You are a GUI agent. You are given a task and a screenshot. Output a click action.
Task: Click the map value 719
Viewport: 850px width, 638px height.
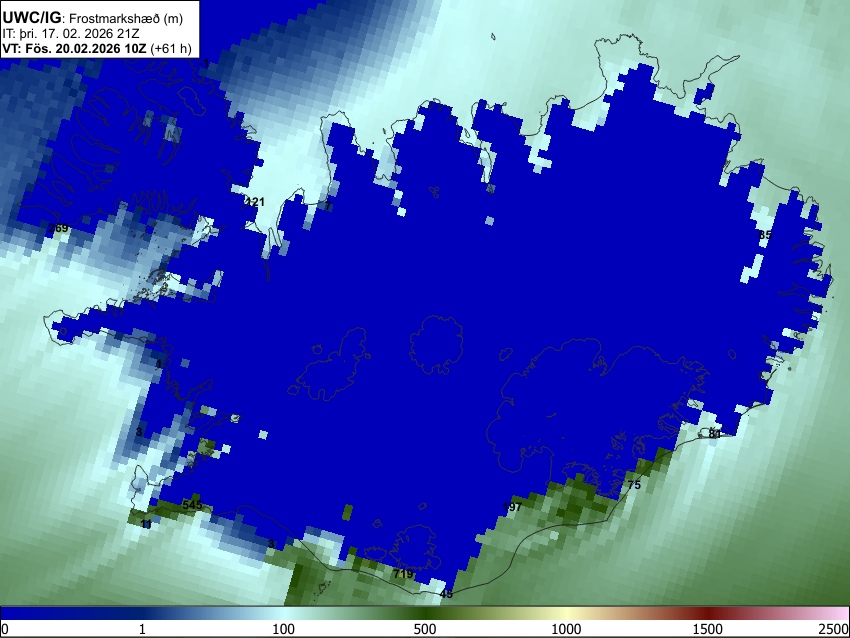tap(403, 573)
